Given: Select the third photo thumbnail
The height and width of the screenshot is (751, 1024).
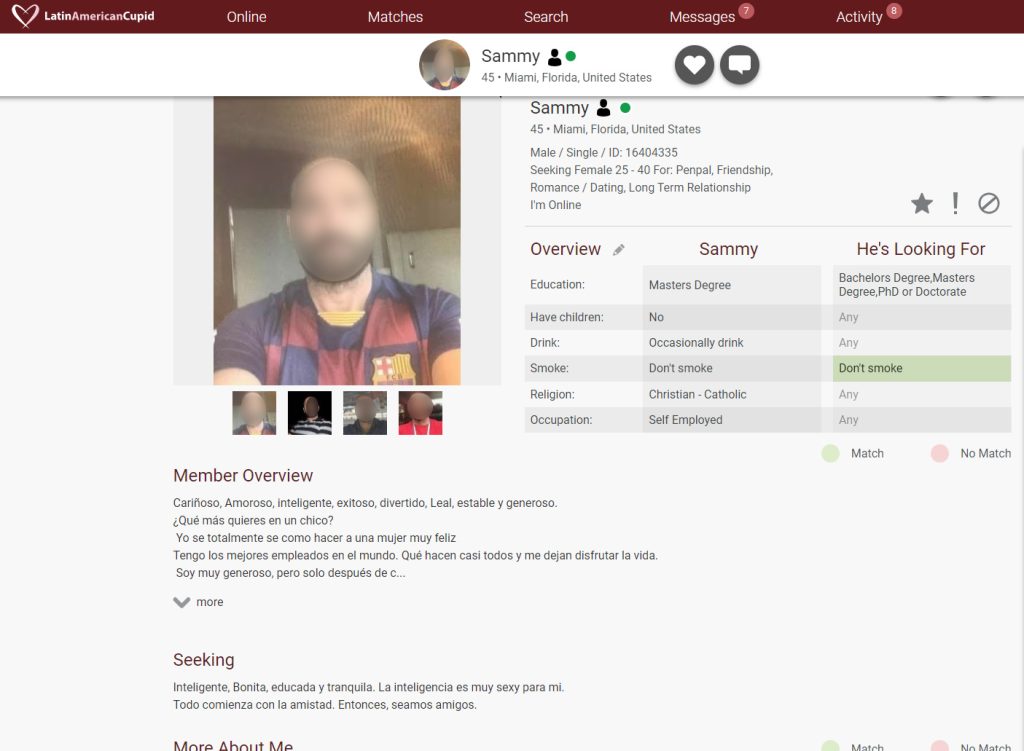Looking at the screenshot, I should 365,413.
